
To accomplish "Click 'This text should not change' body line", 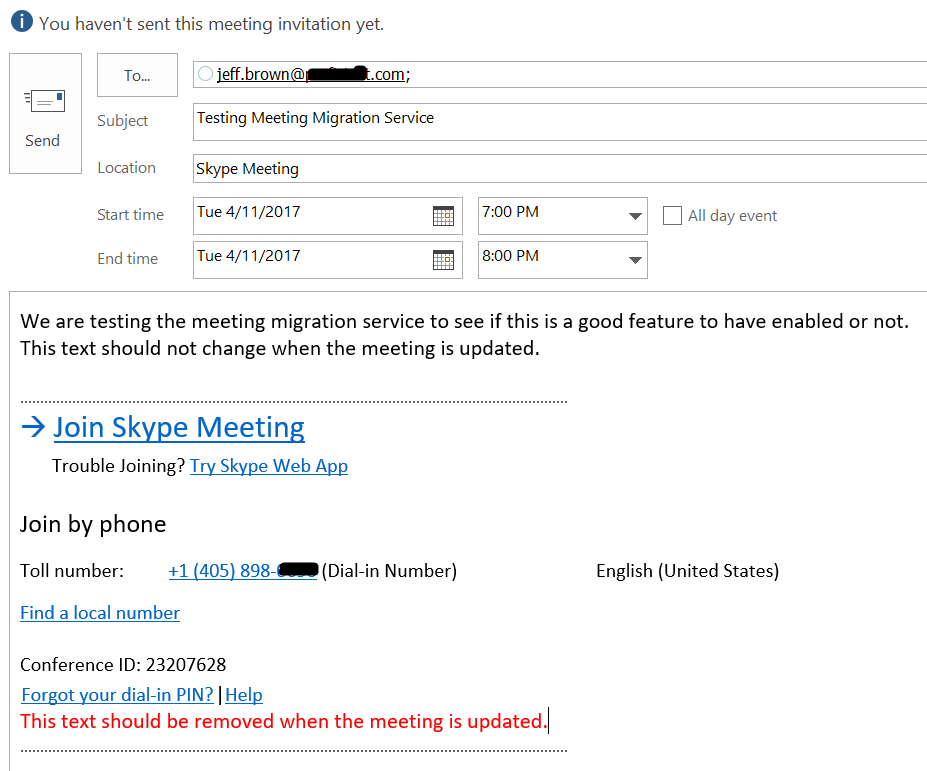I will pos(280,348).
